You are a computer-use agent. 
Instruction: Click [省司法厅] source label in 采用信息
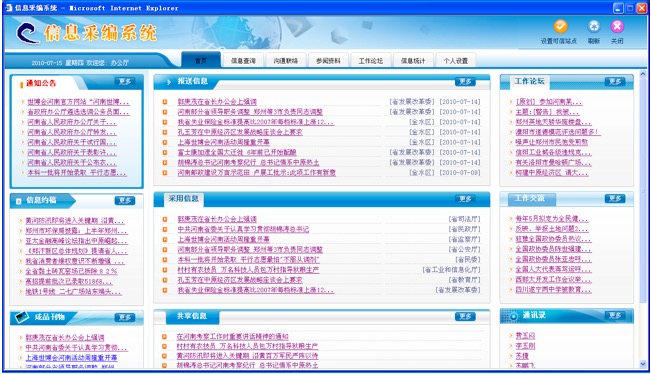tap(464, 219)
